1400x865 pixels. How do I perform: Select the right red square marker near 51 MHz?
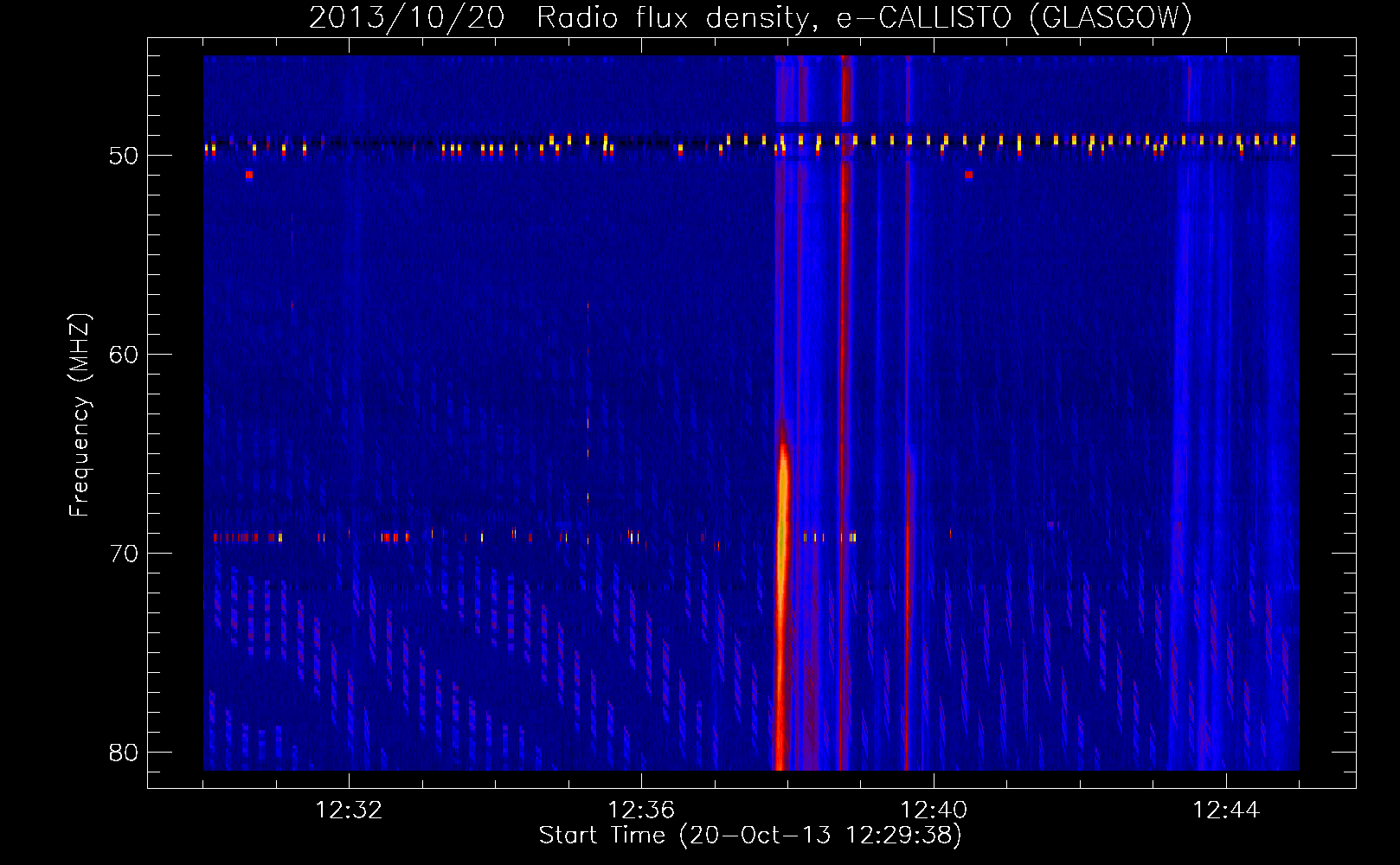click(968, 175)
